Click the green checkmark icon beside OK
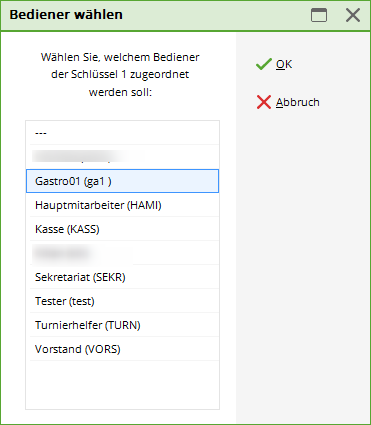 (x=264, y=64)
